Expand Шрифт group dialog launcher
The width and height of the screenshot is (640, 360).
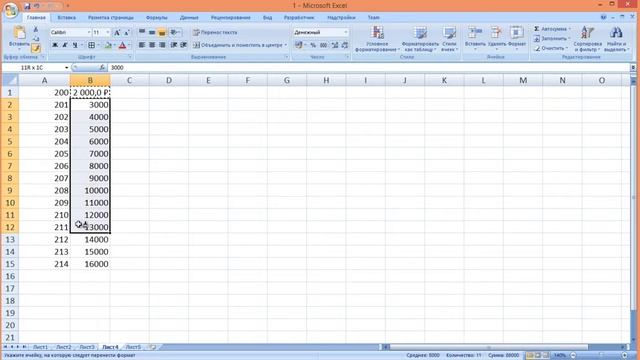130,57
